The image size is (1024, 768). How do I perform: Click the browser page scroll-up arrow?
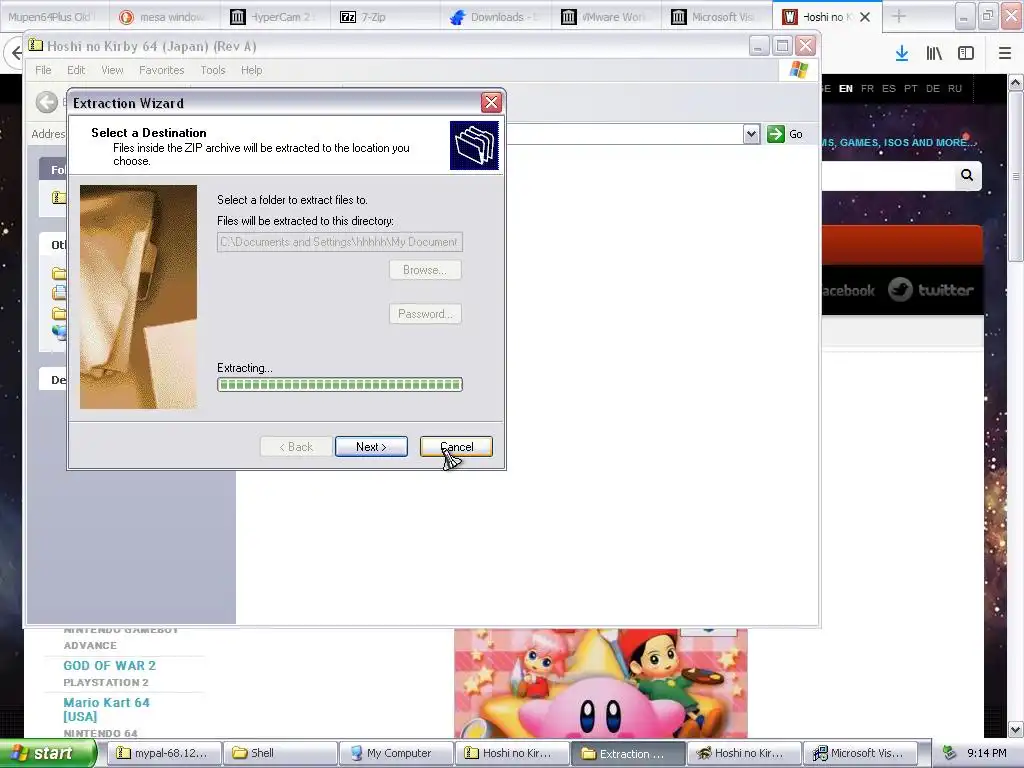1015,82
